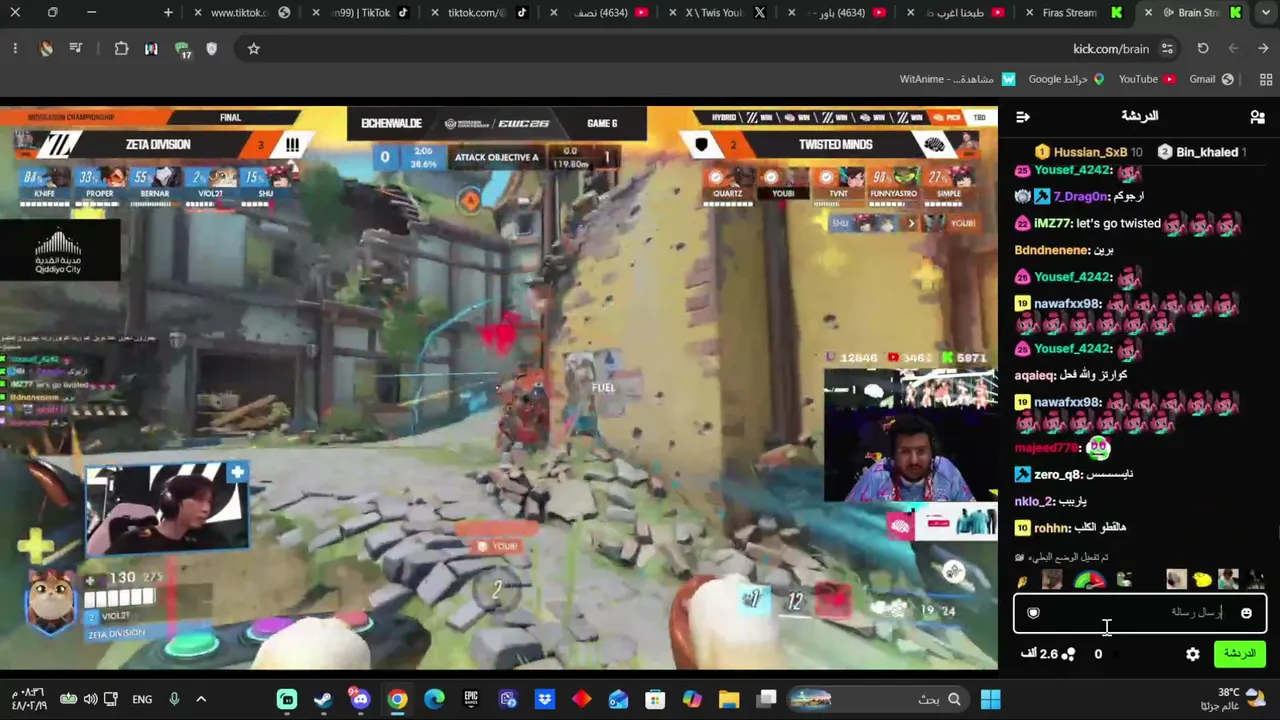Click the green الدردشة send button
1280x720 pixels.
[1240, 654]
